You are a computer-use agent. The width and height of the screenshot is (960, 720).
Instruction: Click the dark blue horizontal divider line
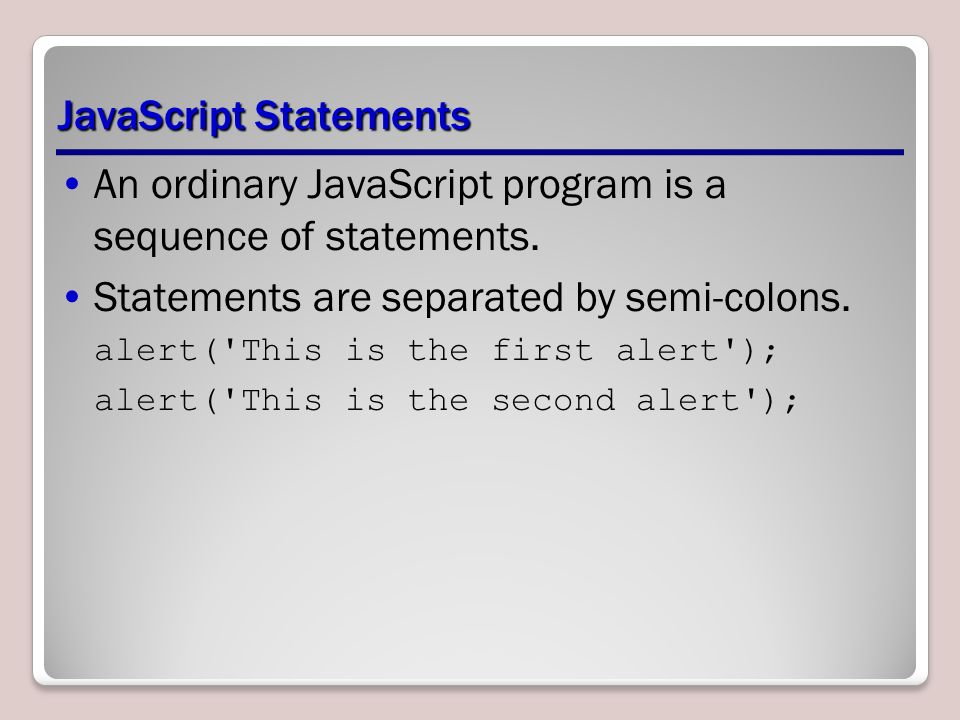[x=479, y=152]
